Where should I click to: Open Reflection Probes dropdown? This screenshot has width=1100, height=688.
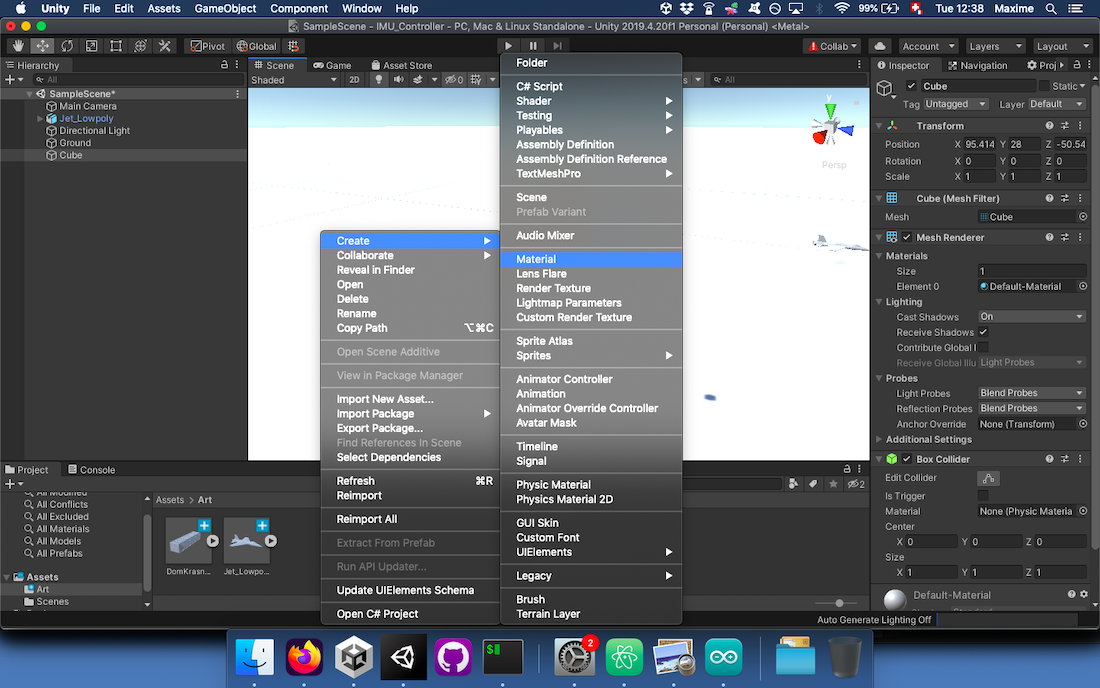pyautogui.click(x=1031, y=408)
